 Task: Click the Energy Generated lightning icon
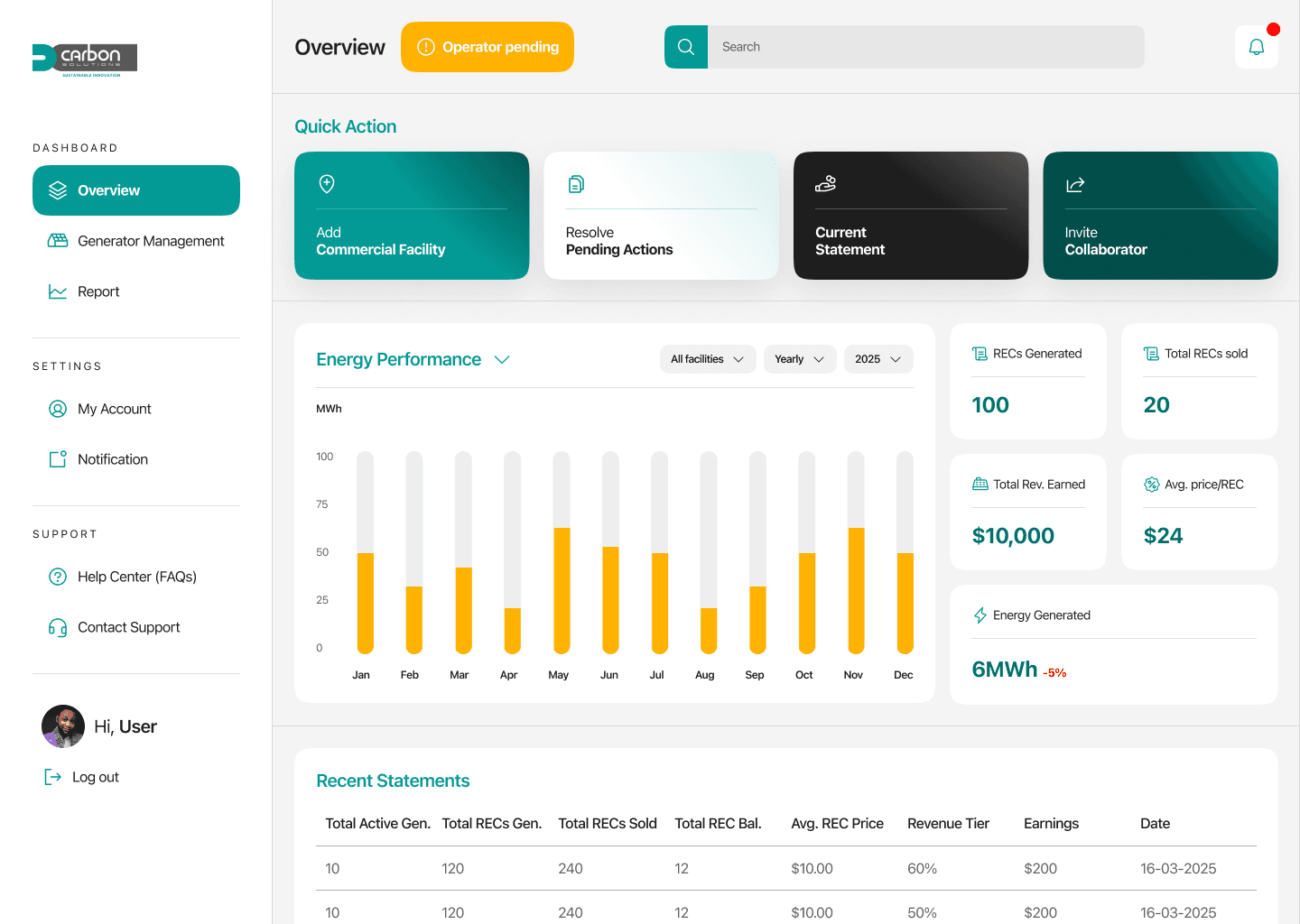tap(979, 614)
